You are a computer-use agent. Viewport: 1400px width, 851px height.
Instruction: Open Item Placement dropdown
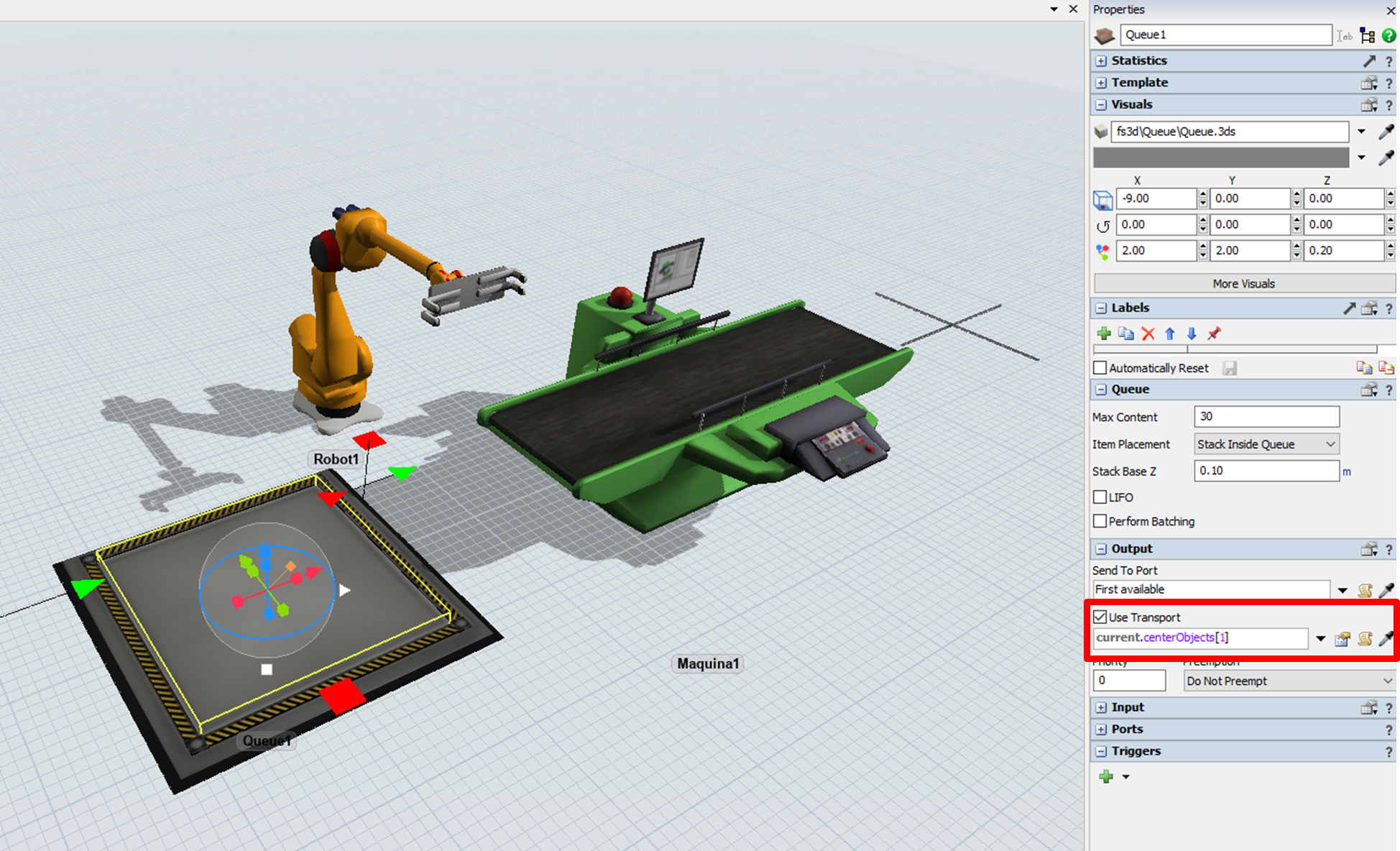(x=1266, y=444)
